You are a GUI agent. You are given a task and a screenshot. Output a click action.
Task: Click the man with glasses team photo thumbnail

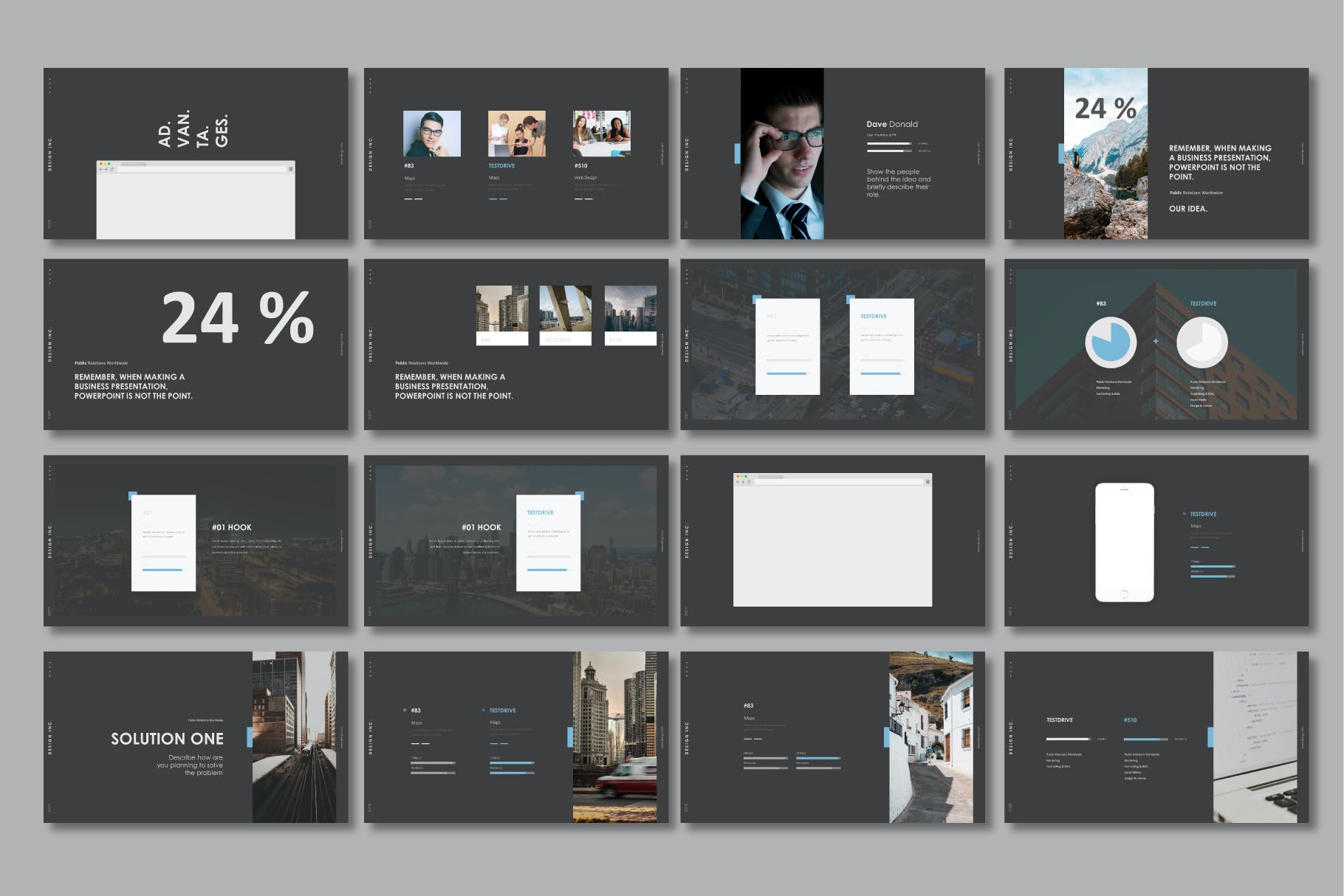431,134
